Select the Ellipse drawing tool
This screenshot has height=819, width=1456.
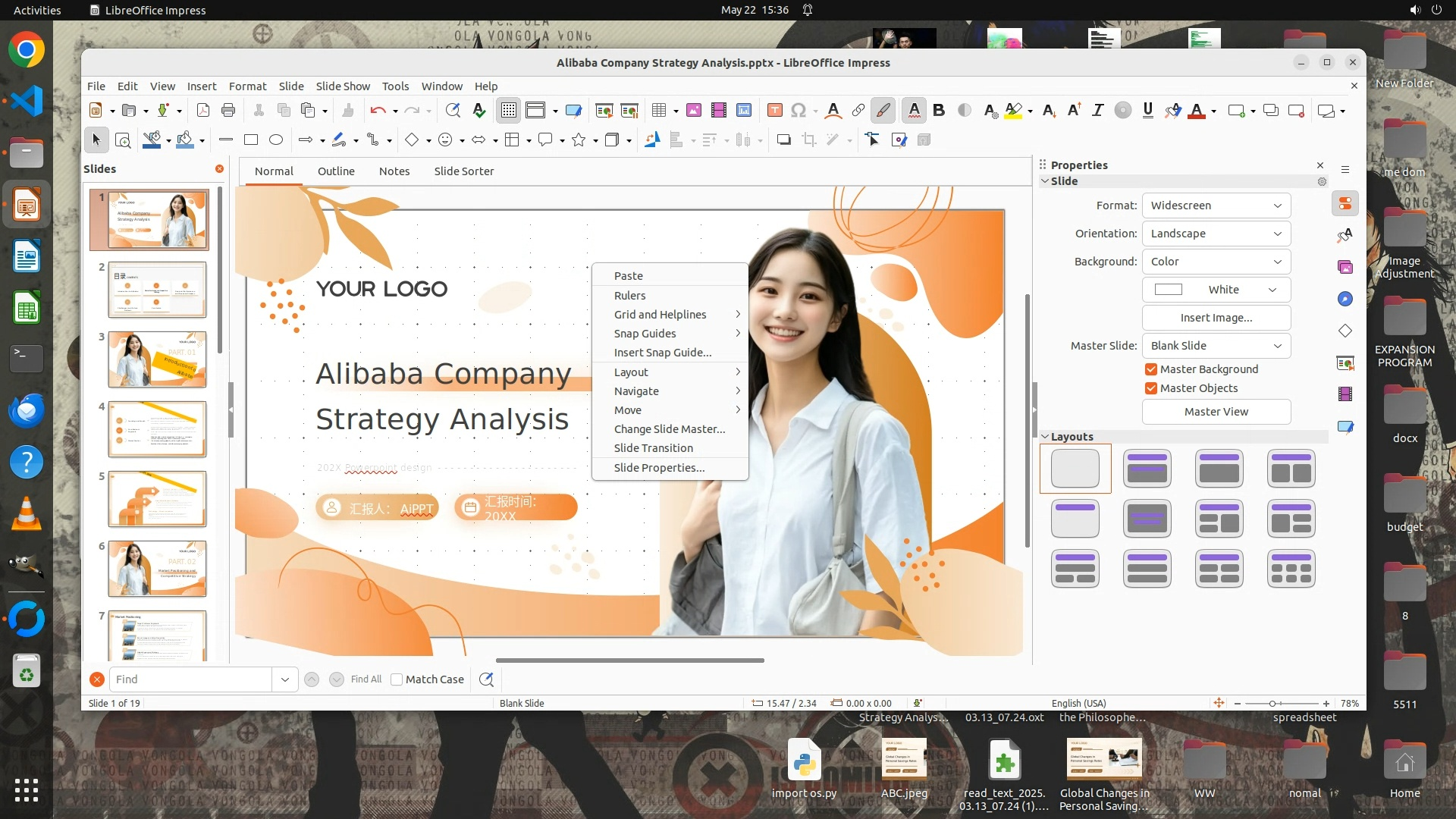[276, 140]
